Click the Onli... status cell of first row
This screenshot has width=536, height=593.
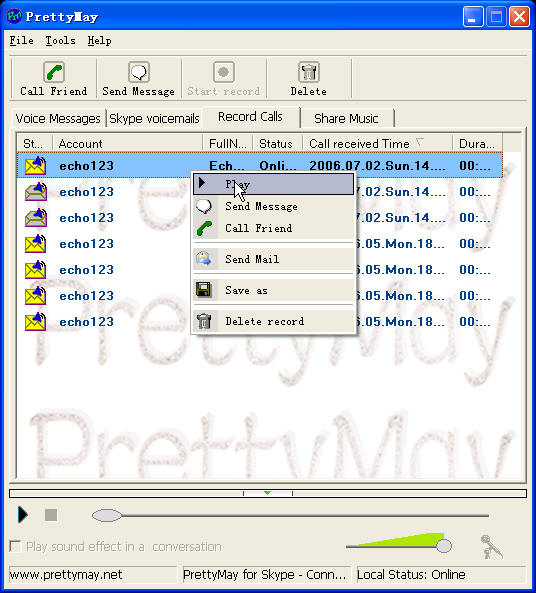pyautogui.click(x=278, y=166)
